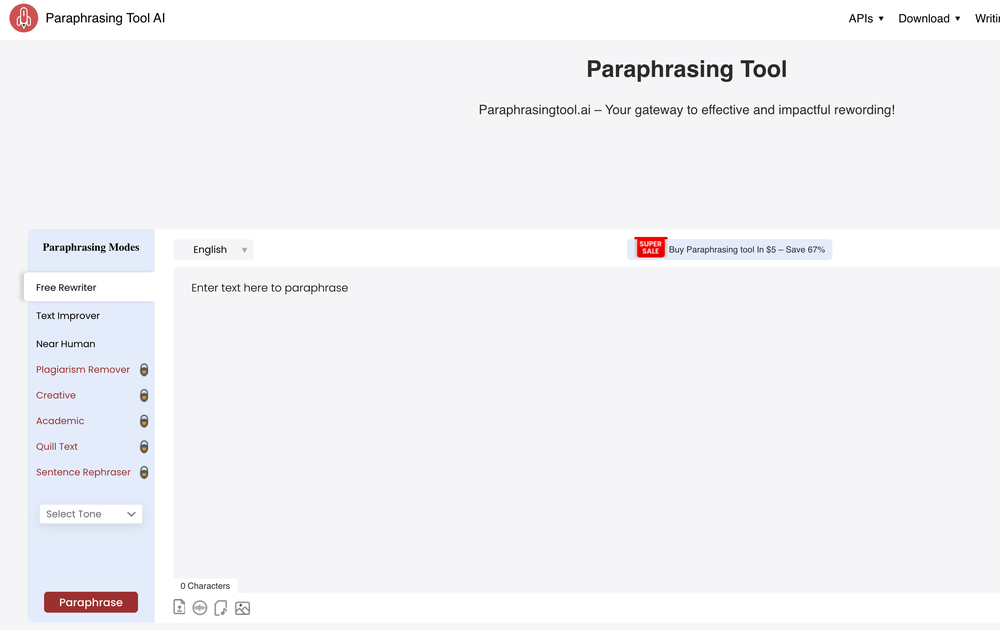This screenshot has width=1000, height=630.
Task: Click the Paraphrasing Modes heading
Action: point(91,247)
